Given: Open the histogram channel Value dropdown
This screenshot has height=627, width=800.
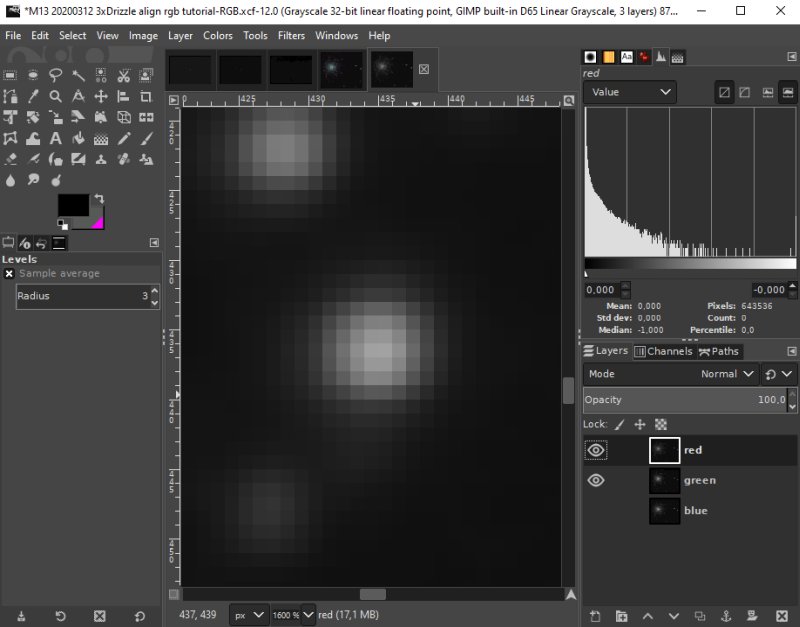Looking at the screenshot, I should pyautogui.click(x=630, y=92).
